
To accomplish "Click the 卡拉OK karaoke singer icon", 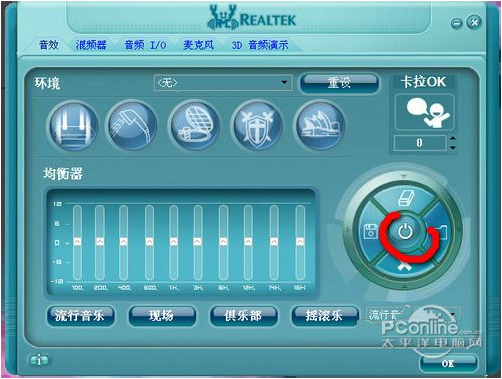I will coord(424,112).
